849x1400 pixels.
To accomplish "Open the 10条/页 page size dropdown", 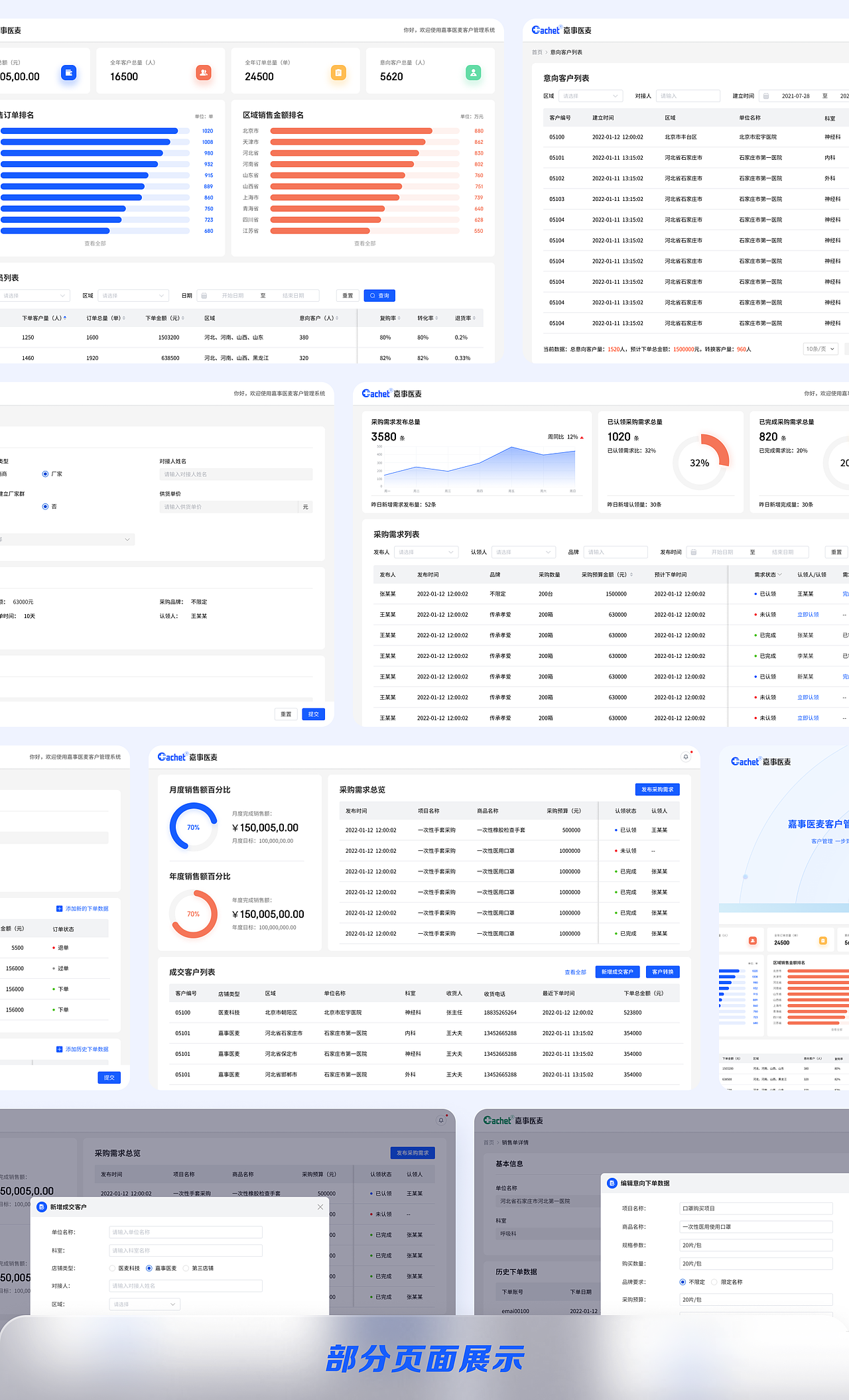I will click(820, 349).
